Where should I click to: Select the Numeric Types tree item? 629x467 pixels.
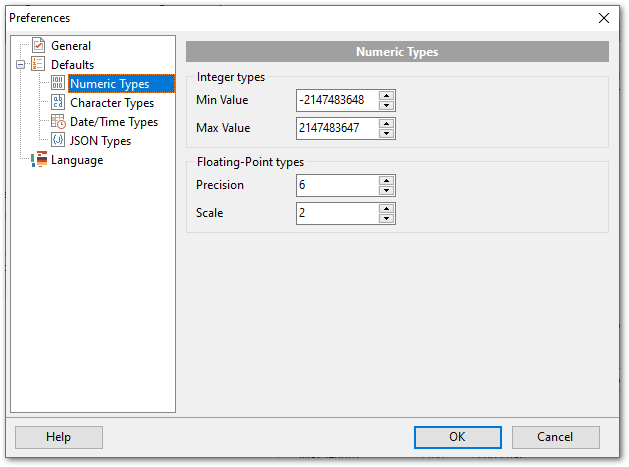point(121,83)
